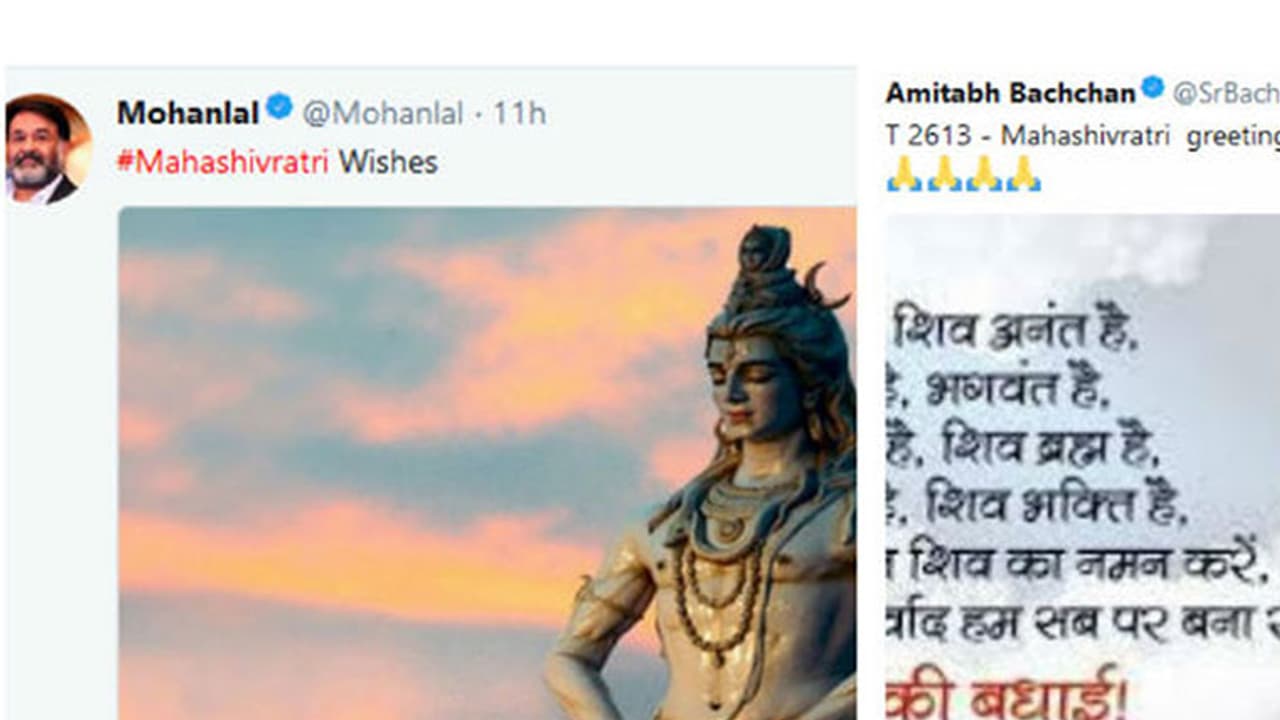
Task: Click the Mohanlal display name
Action: 188,113
